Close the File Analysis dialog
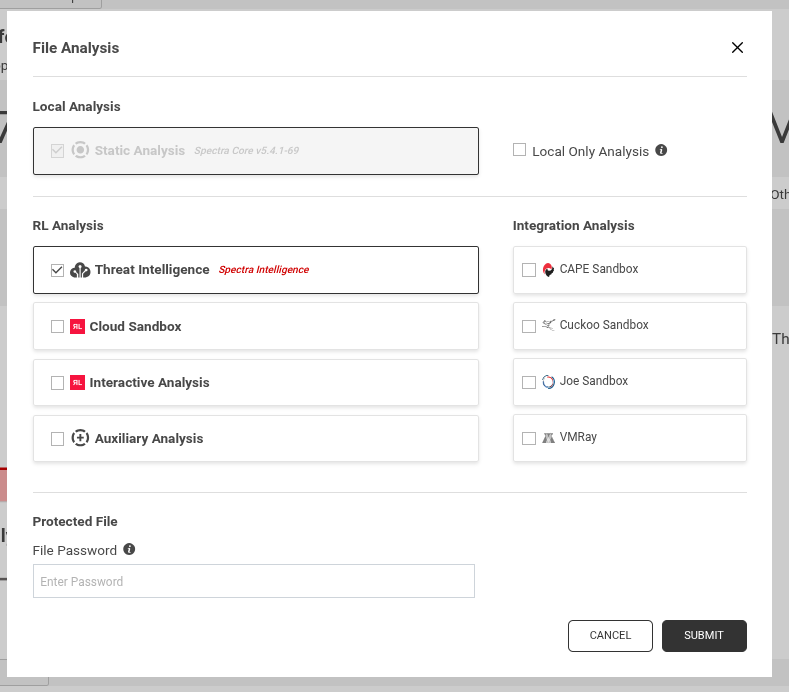The width and height of the screenshot is (789, 692). [x=737, y=47]
